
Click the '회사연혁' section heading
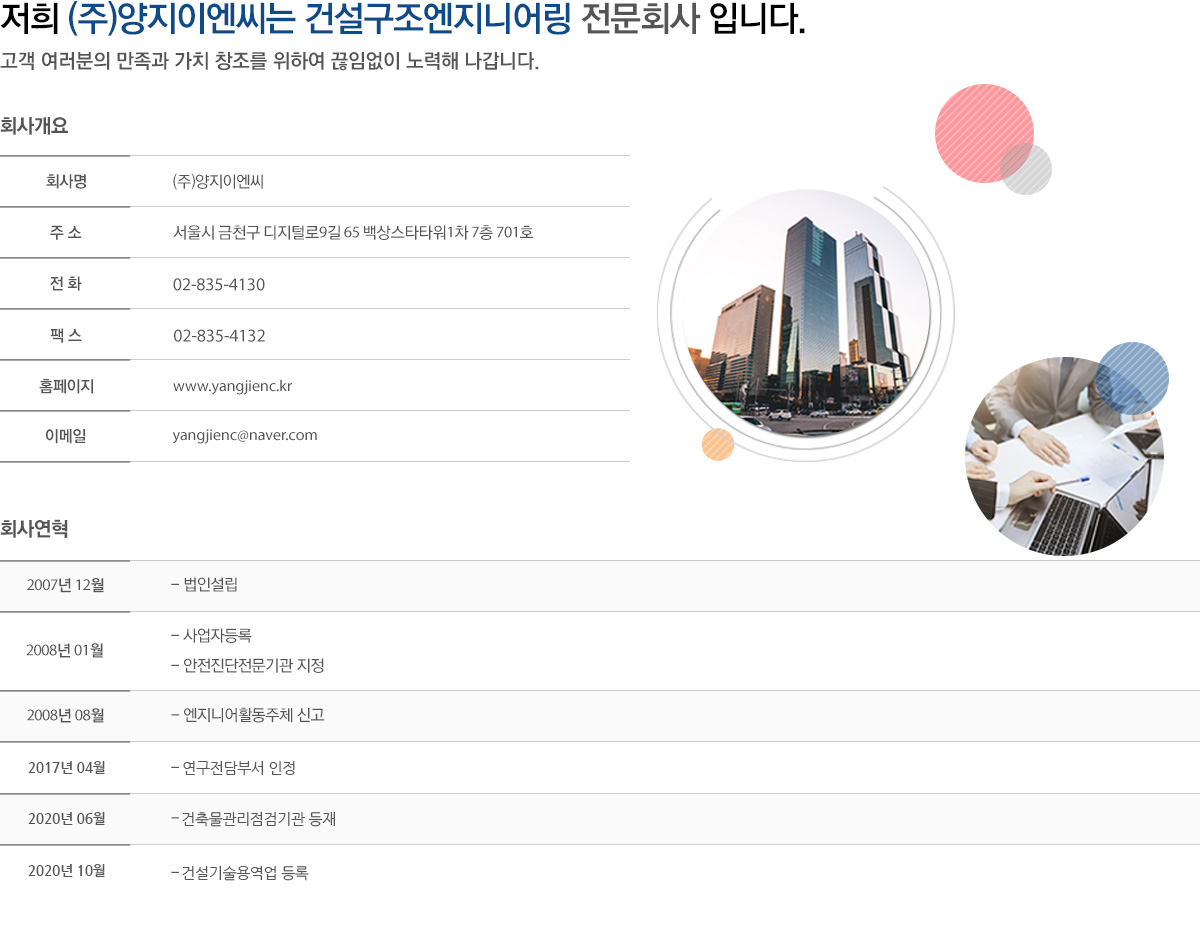point(34,528)
